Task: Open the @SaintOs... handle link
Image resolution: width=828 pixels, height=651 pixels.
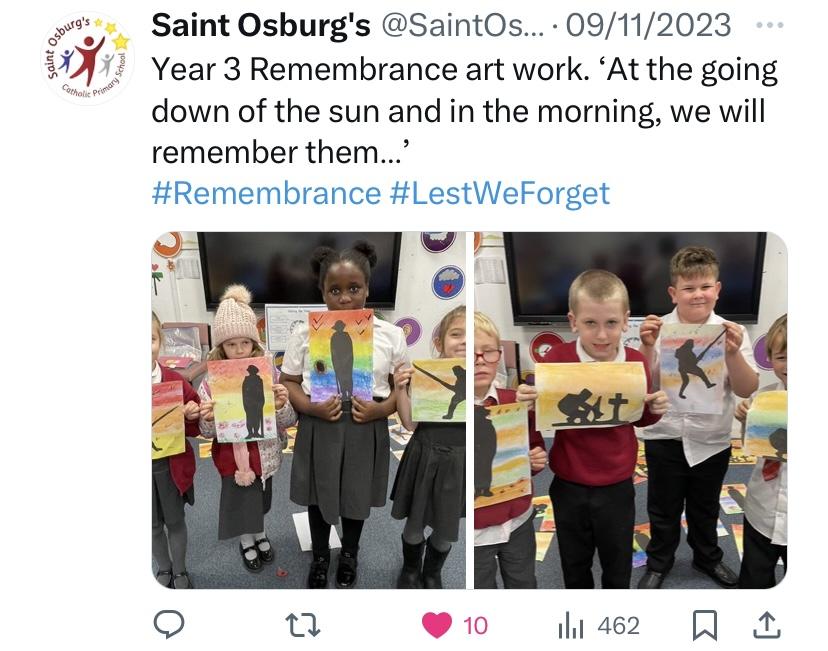Action: coord(462,25)
